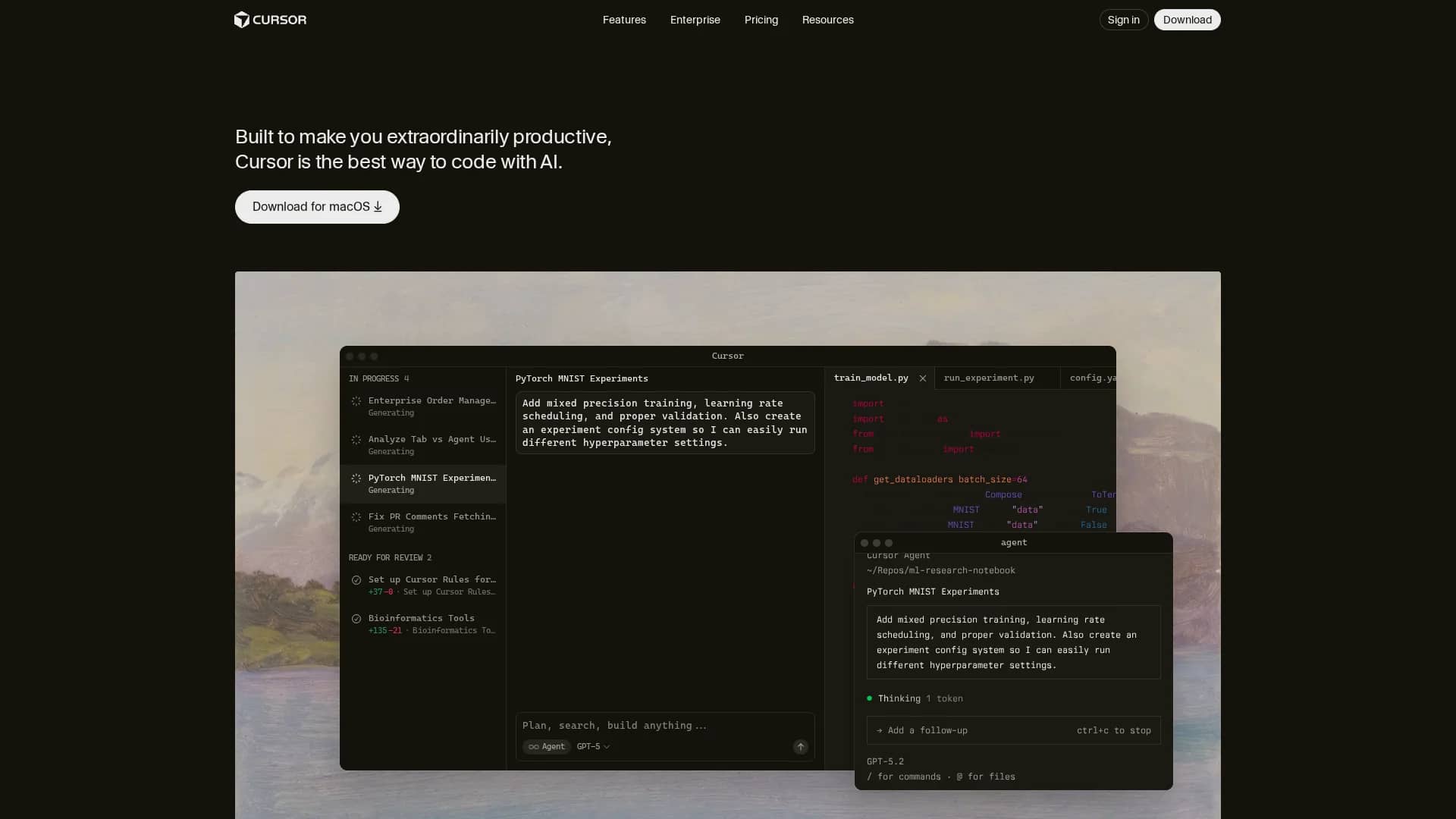This screenshot has width=1456, height=819.
Task: Click the send arrow button in chat
Action: [x=800, y=747]
